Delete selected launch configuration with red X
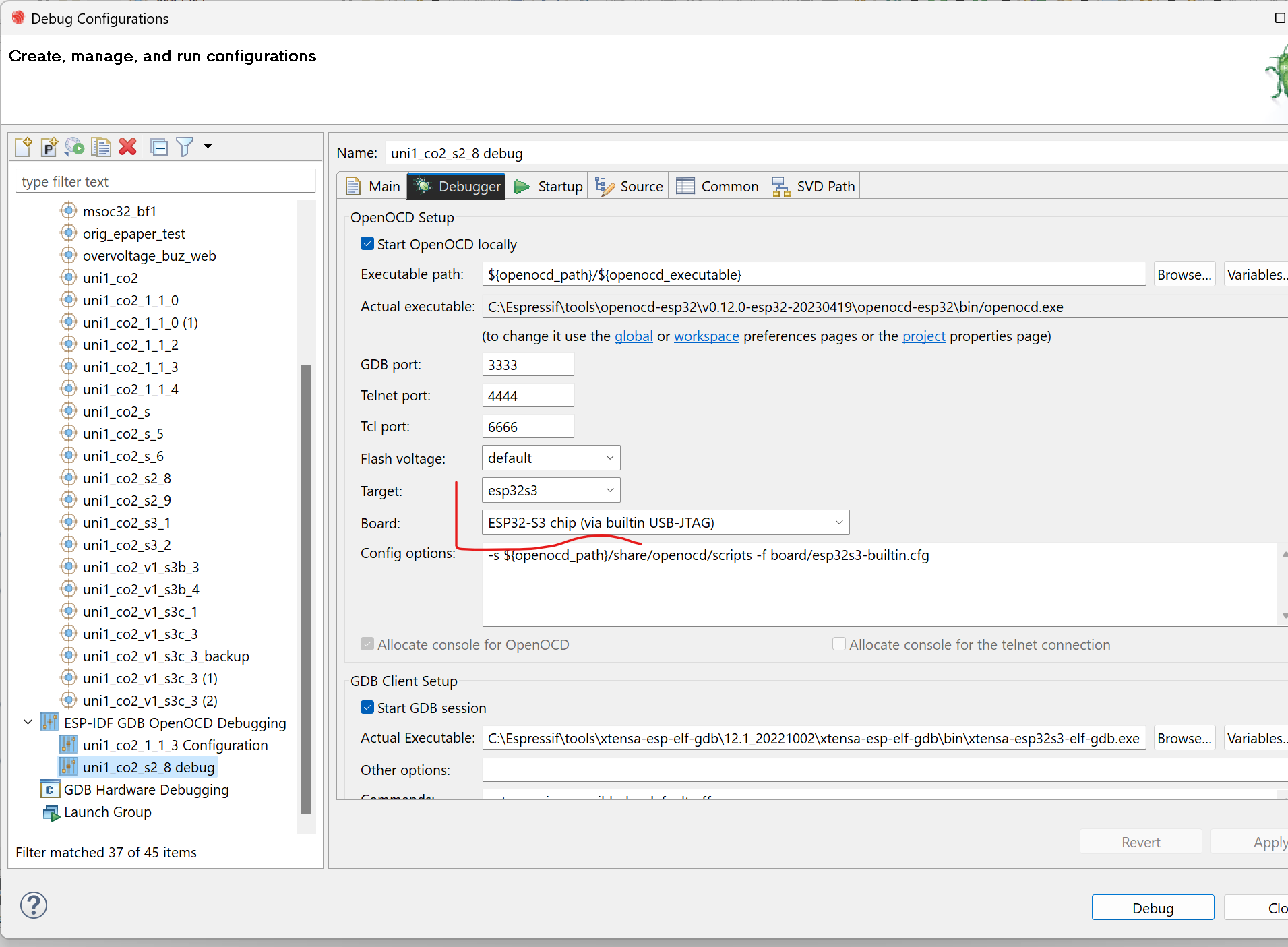The image size is (1288, 947). point(127,146)
